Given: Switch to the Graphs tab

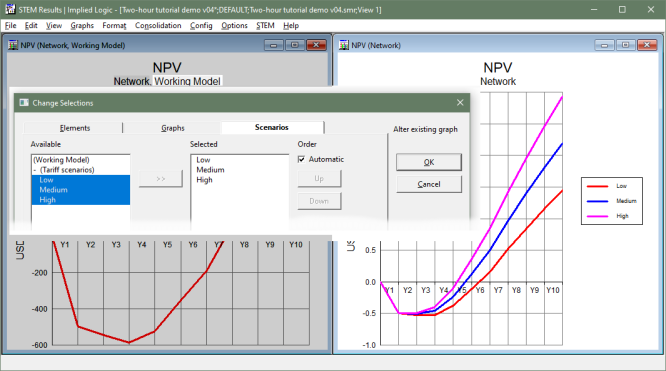Looking at the screenshot, I should pos(172,128).
